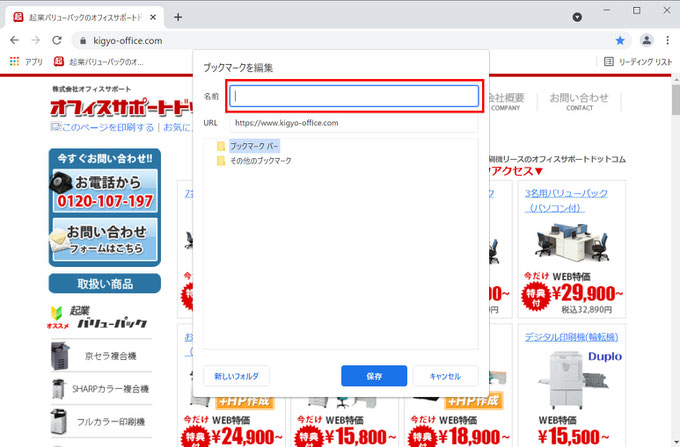The width and height of the screenshot is (680, 447).
Task: Select その他のブックマーク folder
Action: 254,161
